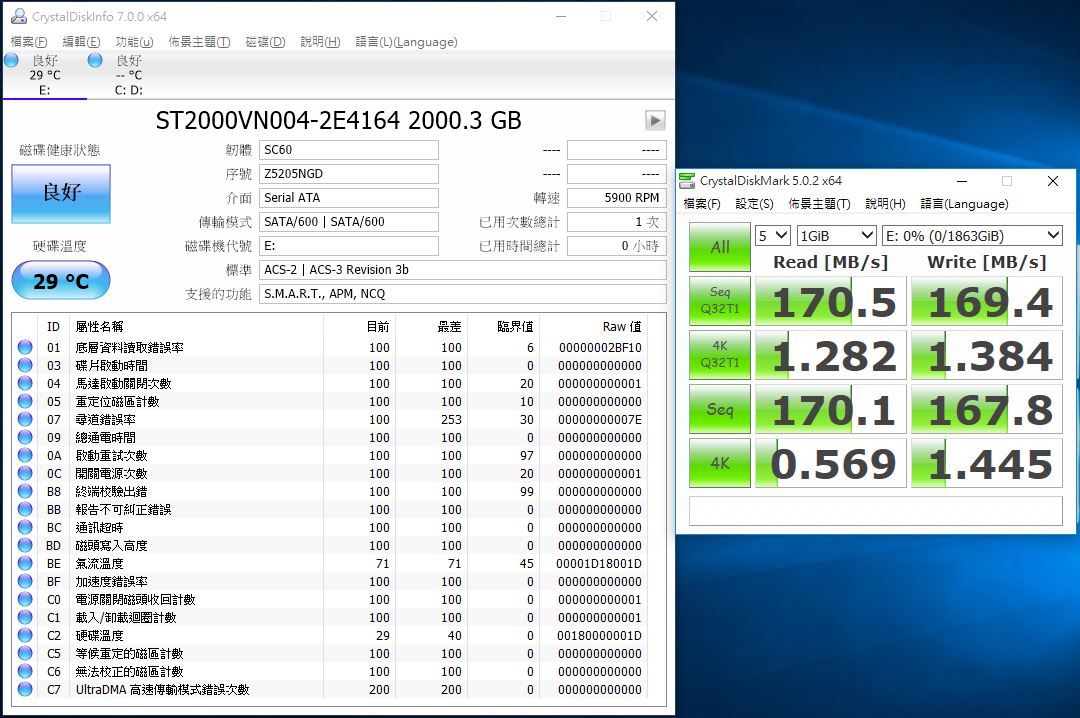The image size is (1080, 718).
Task: Click the status orb for attribute 0C
Action: tap(25, 473)
